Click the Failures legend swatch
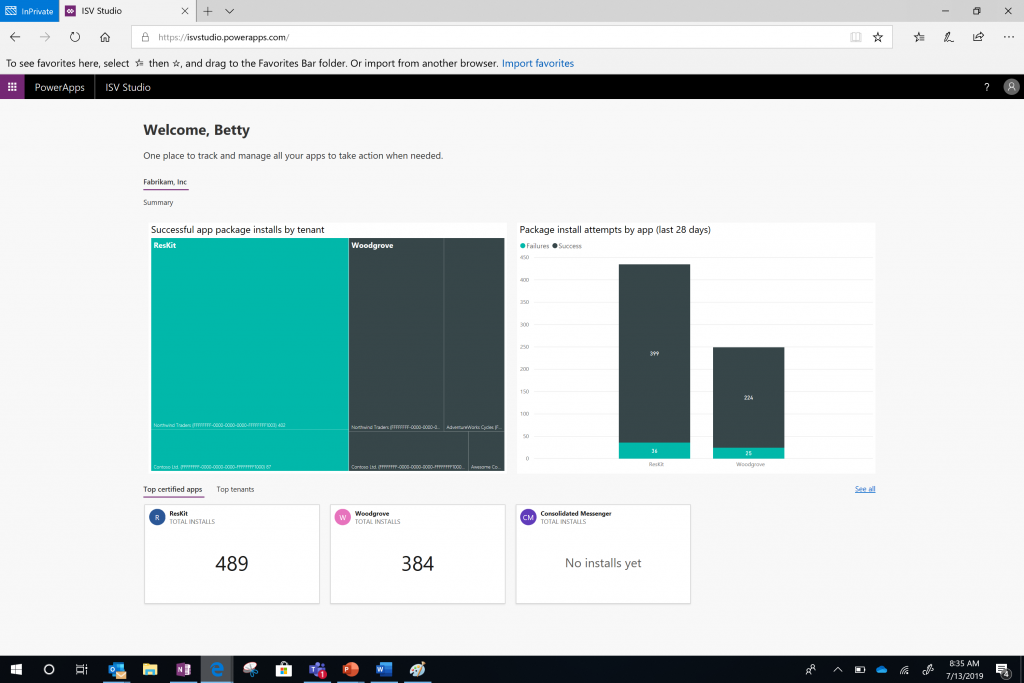Image resolution: width=1024 pixels, height=683 pixels. 522,246
